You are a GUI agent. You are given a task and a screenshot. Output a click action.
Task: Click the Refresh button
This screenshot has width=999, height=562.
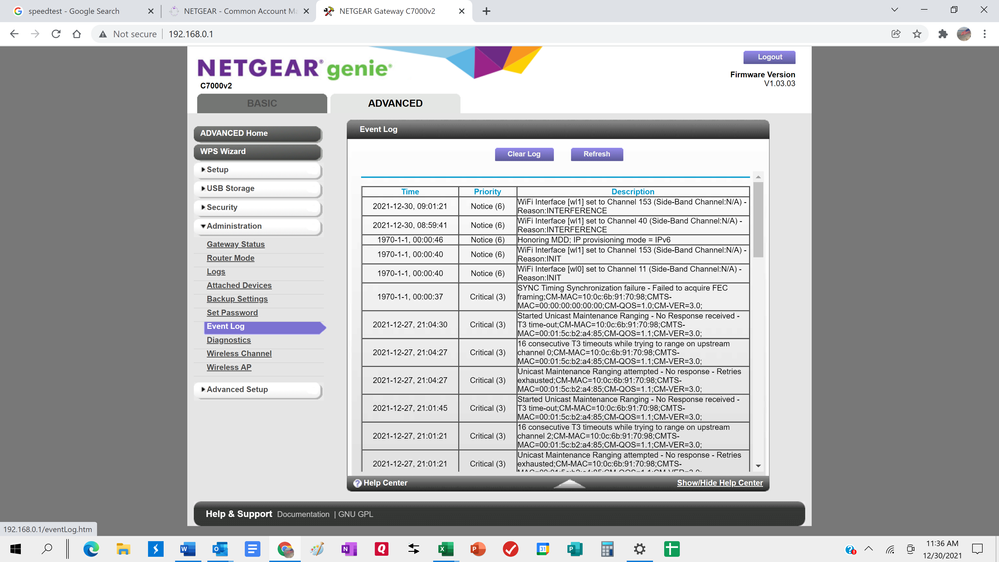[x=596, y=154]
